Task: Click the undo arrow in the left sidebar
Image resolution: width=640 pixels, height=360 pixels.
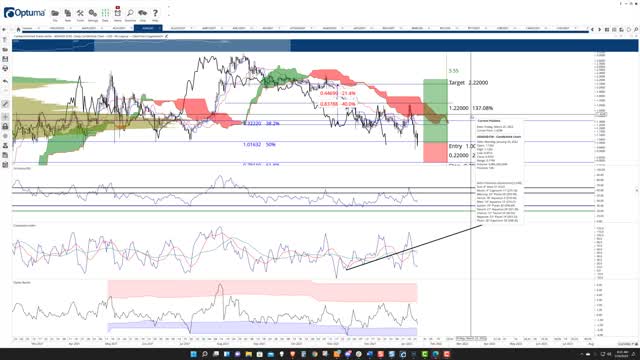Action: pos(5,82)
